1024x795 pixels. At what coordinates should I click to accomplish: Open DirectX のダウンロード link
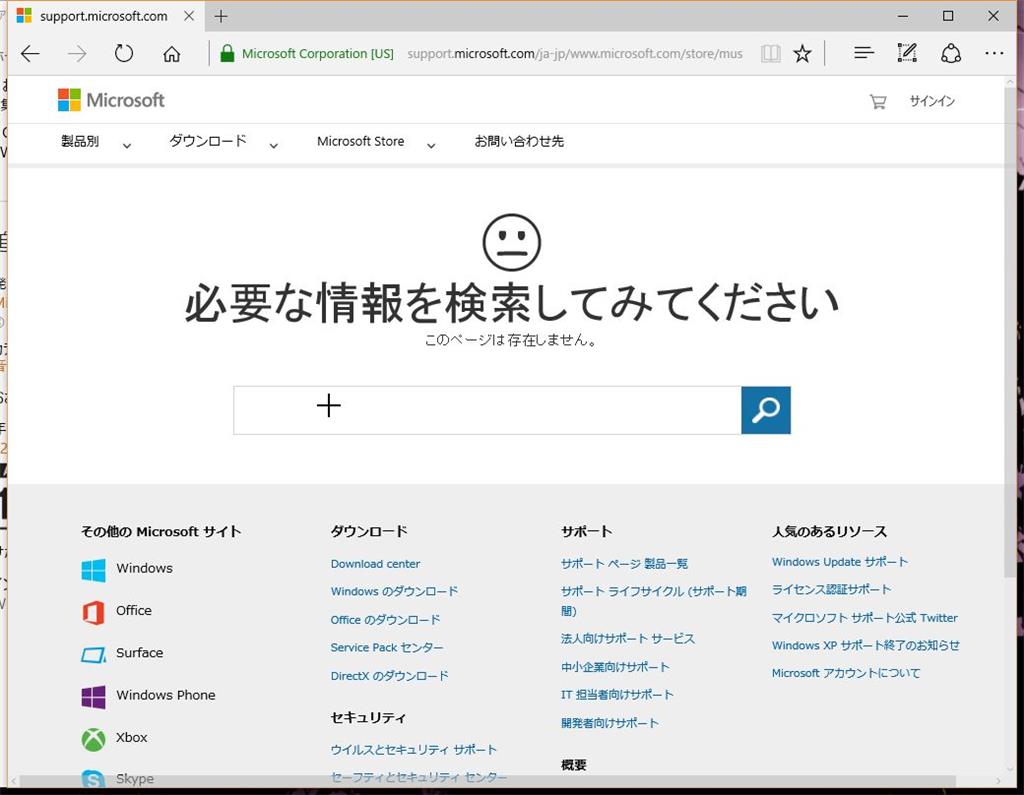(x=389, y=675)
